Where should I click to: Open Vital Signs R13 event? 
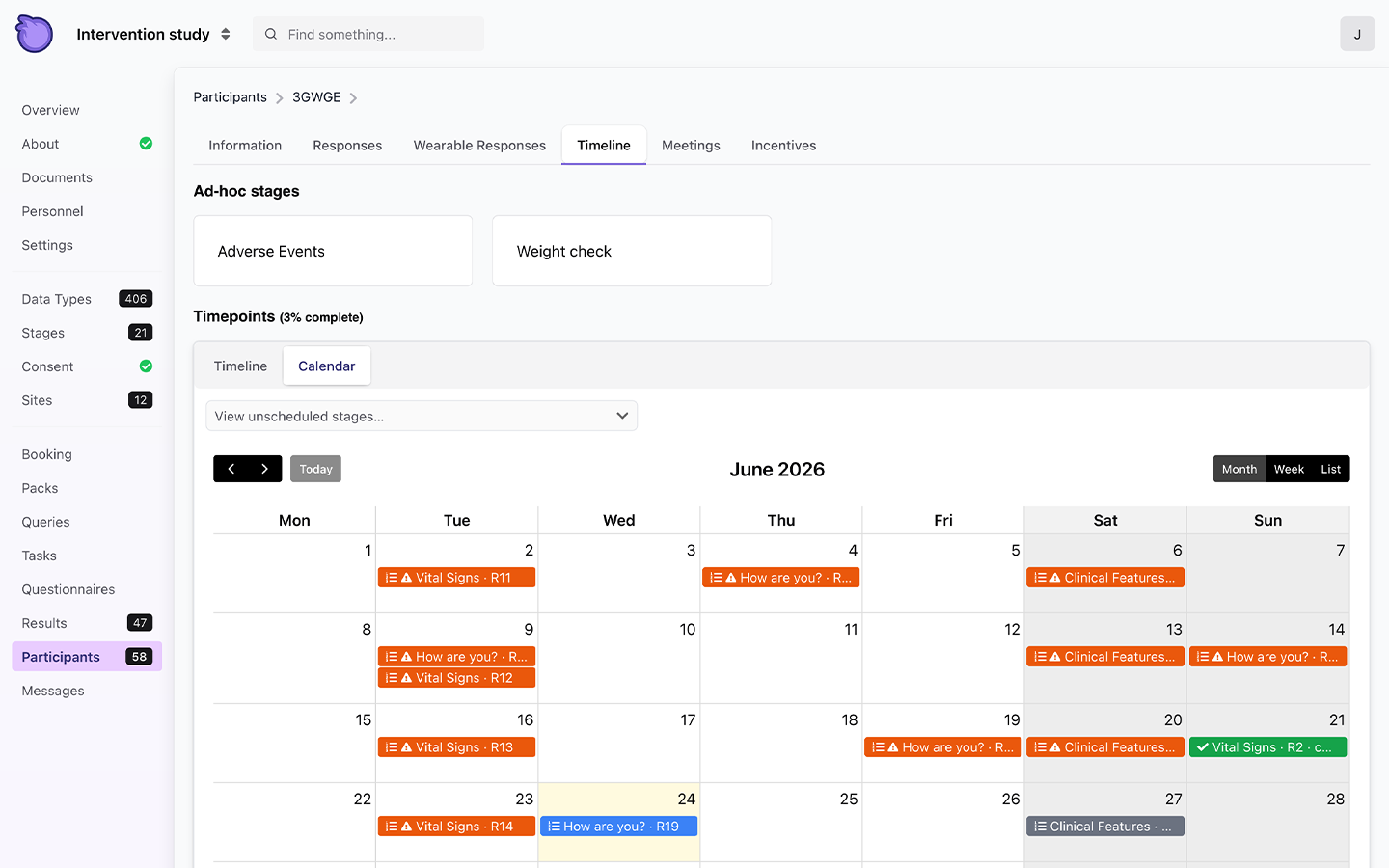[x=456, y=747]
